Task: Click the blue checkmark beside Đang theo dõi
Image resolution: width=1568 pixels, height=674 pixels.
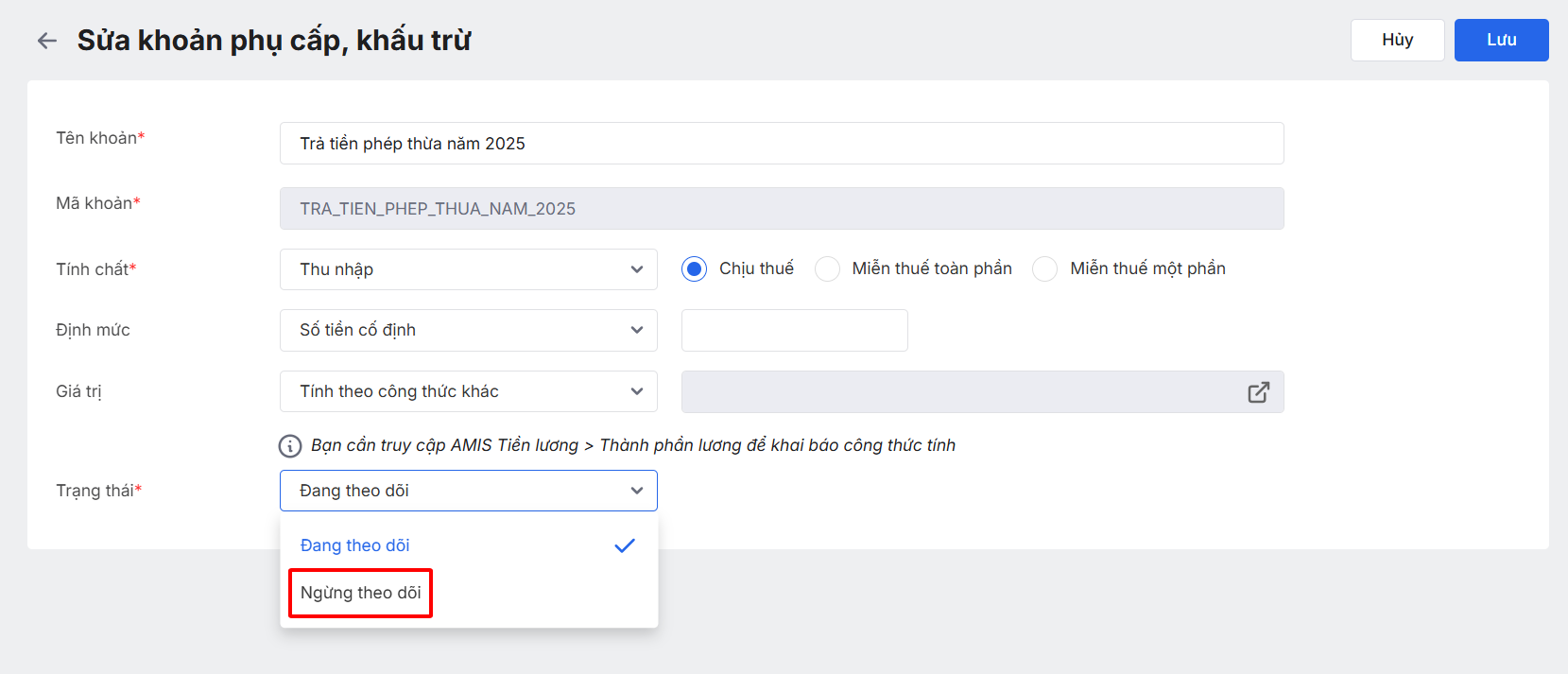Action: coord(624,545)
